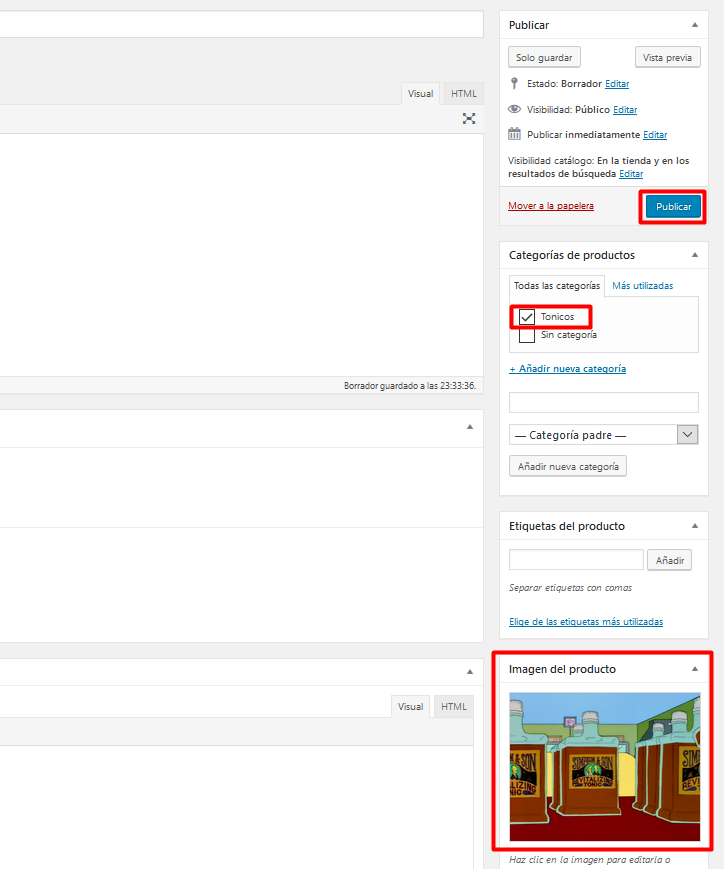Click Vista previa button
The width and height of the screenshot is (725, 869).
point(667,57)
